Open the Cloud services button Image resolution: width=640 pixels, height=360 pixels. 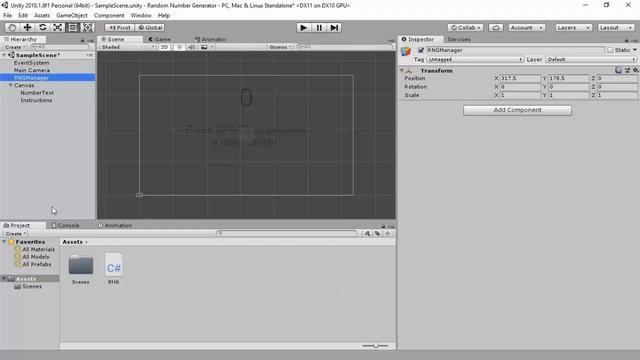tap(496, 27)
